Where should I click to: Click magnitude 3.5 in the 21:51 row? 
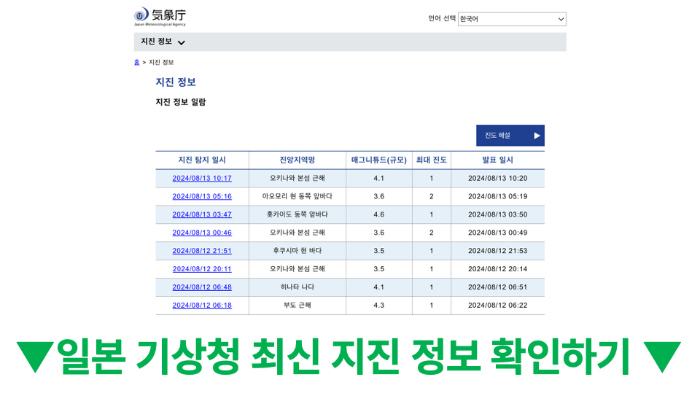point(379,251)
